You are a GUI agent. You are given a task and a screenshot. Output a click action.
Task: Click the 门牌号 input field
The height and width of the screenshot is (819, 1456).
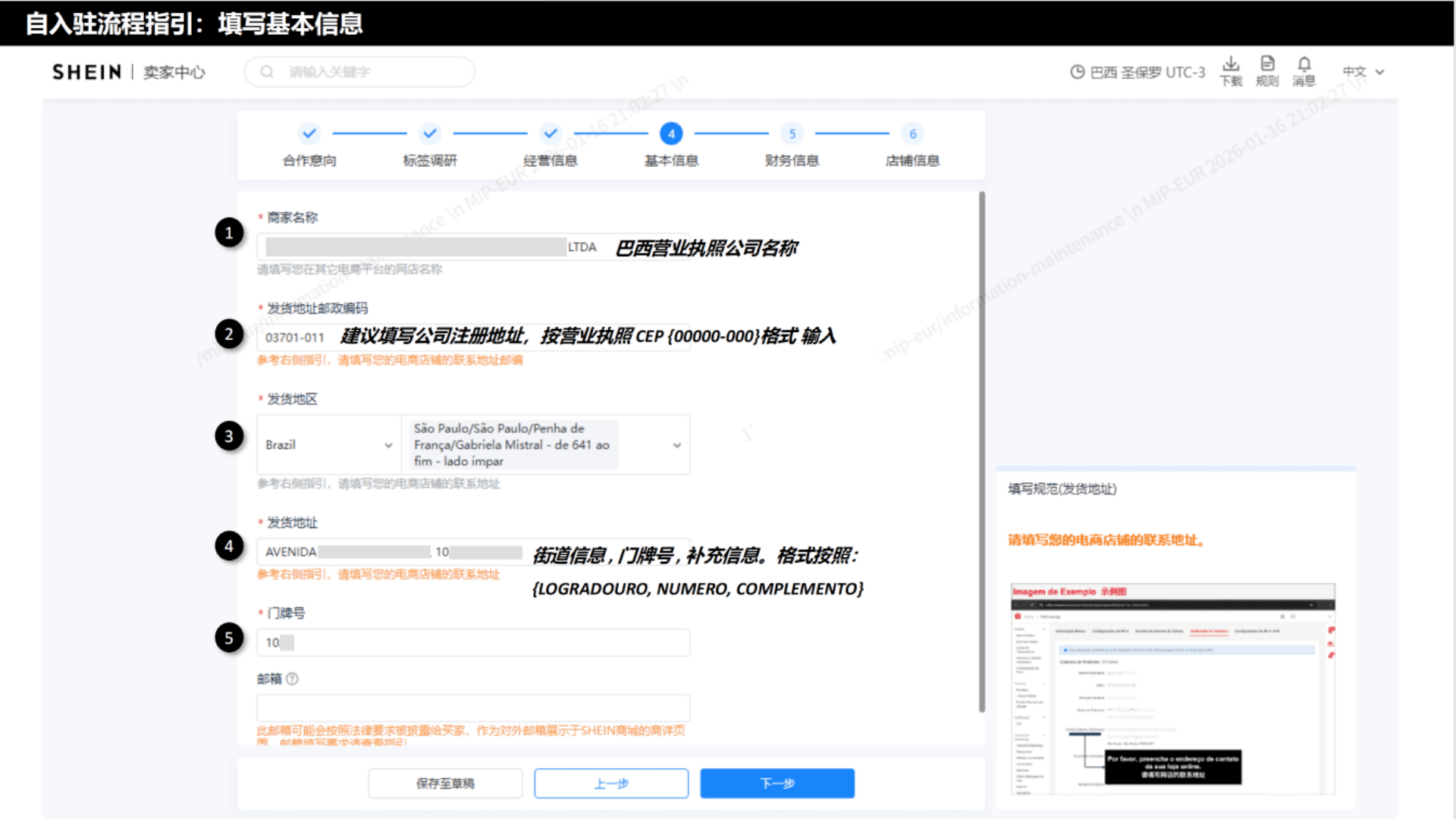click(x=473, y=642)
